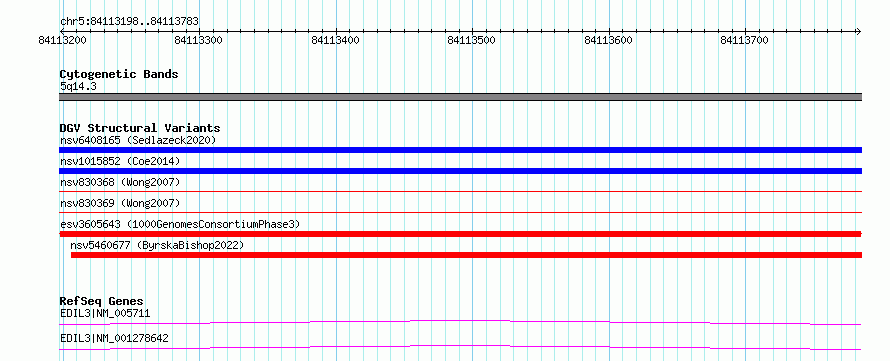Image resolution: width=890 pixels, height=361 pixels.
Task: Click the red bar under nsv5460677
Action: click(466, 255)
